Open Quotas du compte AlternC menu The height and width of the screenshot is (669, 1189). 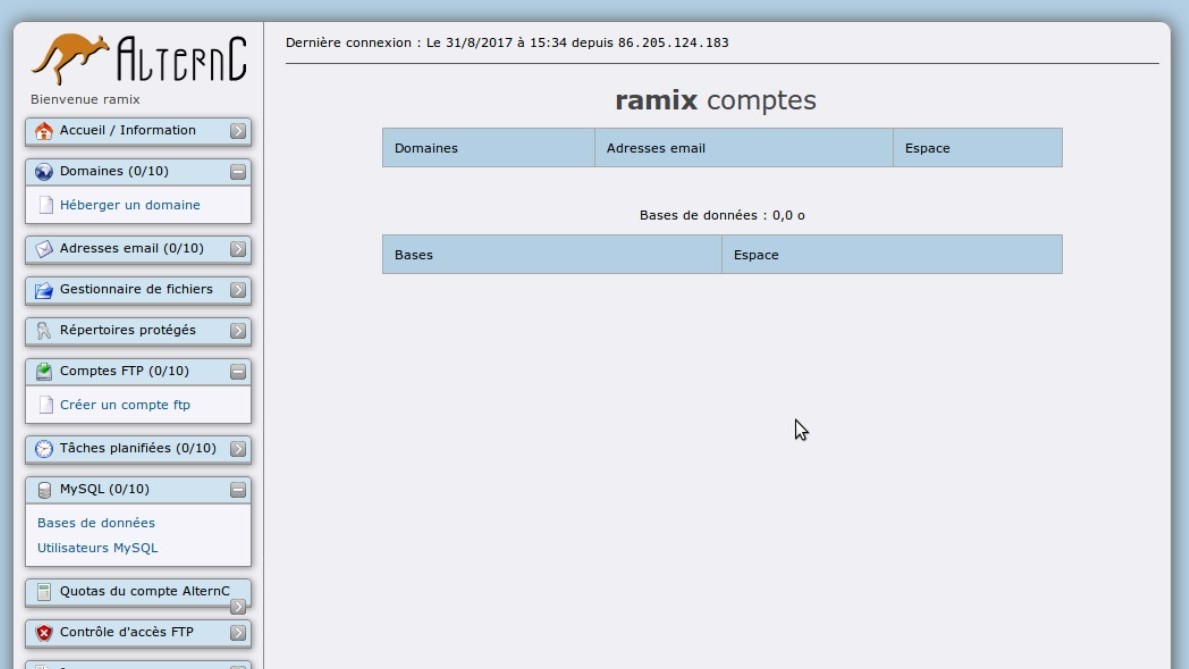(x=144, y=591)
